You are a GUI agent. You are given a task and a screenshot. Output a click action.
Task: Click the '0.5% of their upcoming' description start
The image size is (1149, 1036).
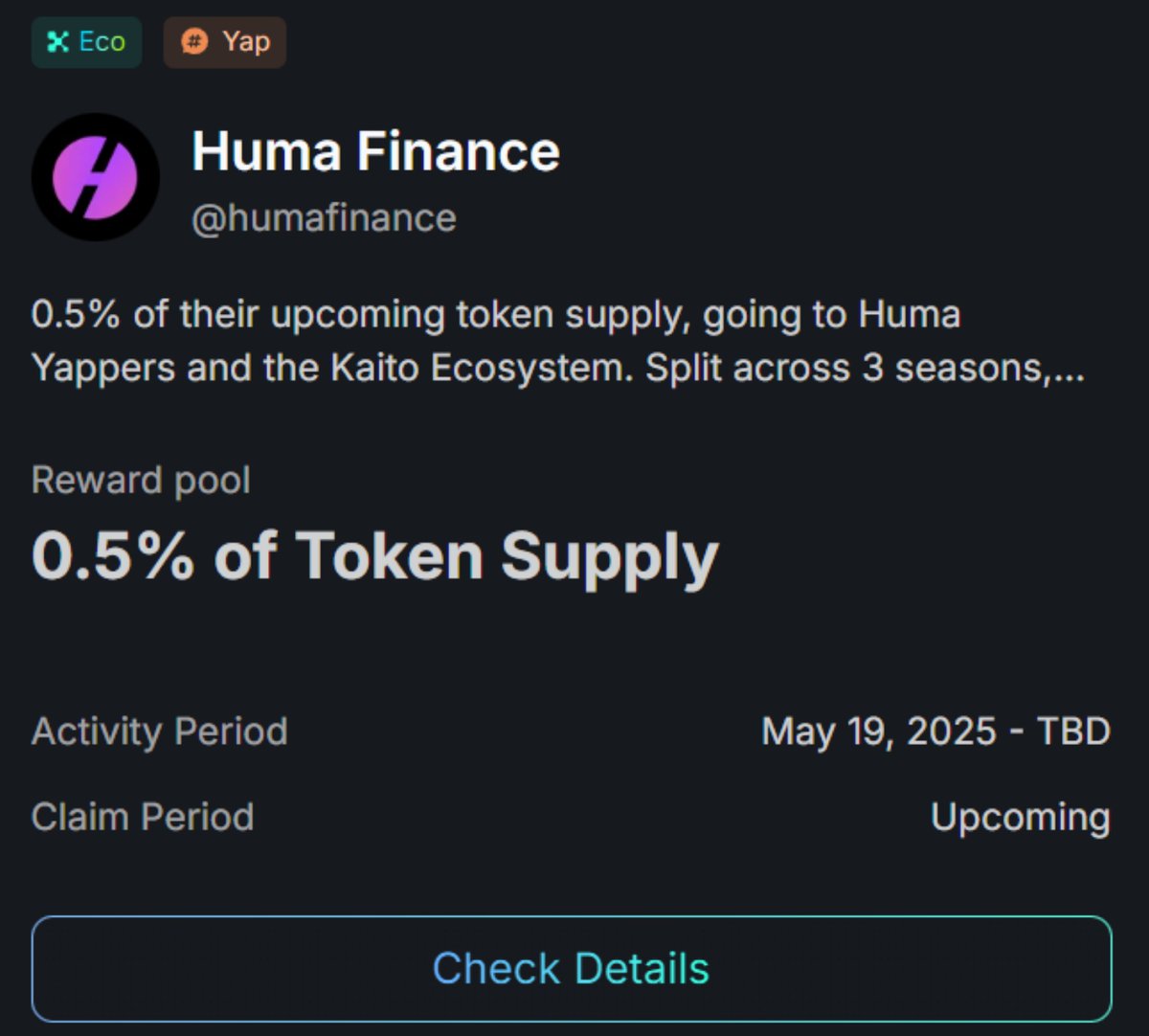(x=238, y=315)
